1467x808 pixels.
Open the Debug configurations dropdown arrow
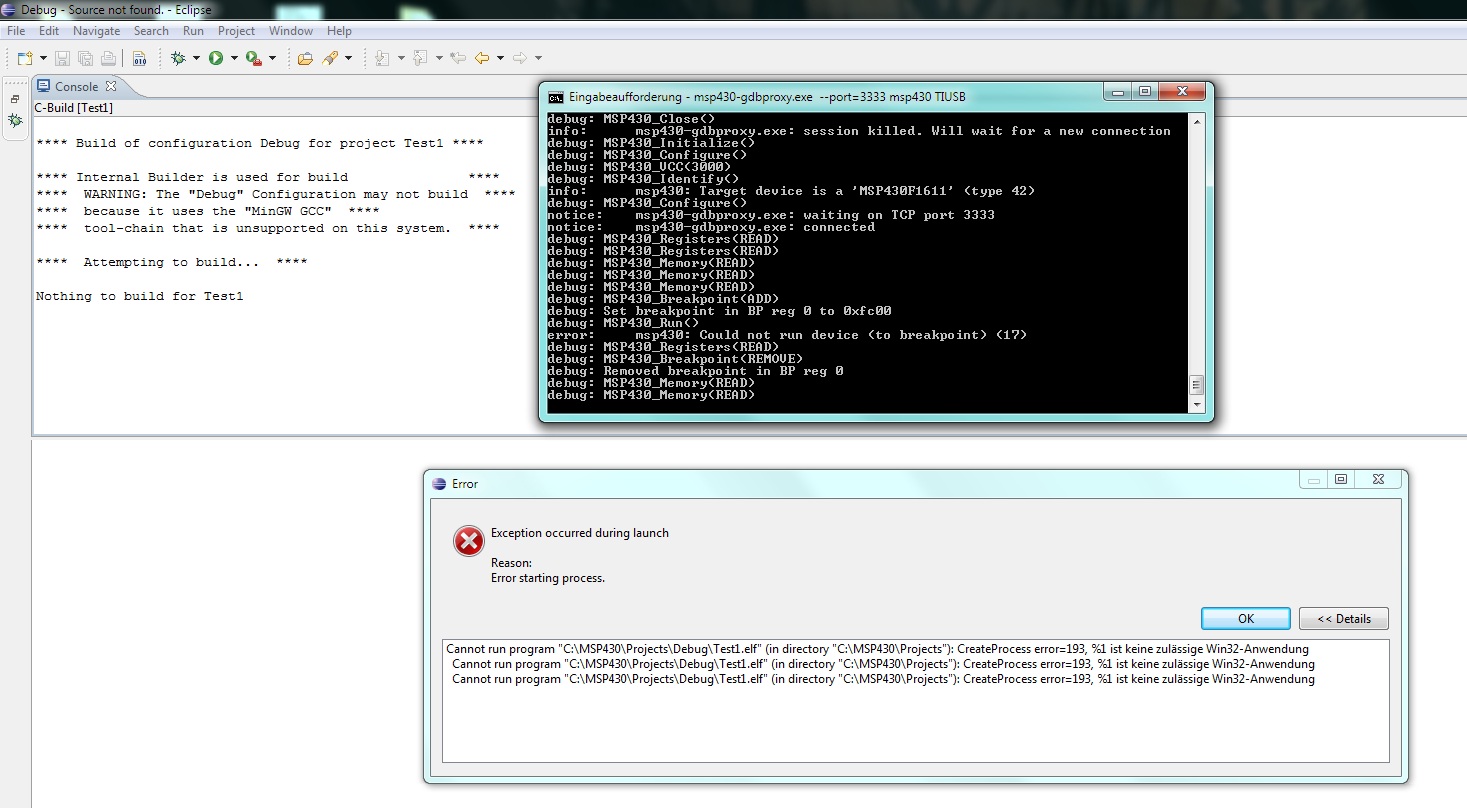click(196, 57)
